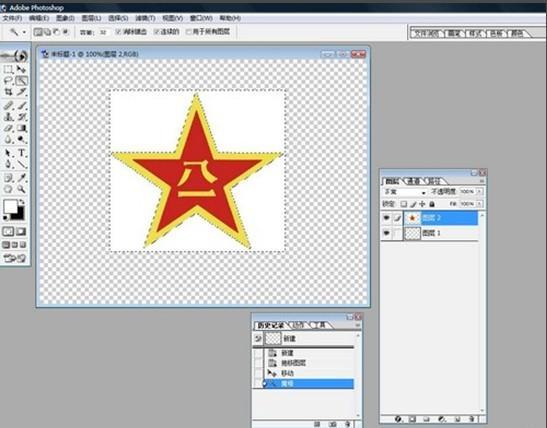The image size is (547, 428).
Task: Click the new layer icon in Layers panel
Action: [x=458, y=419]
